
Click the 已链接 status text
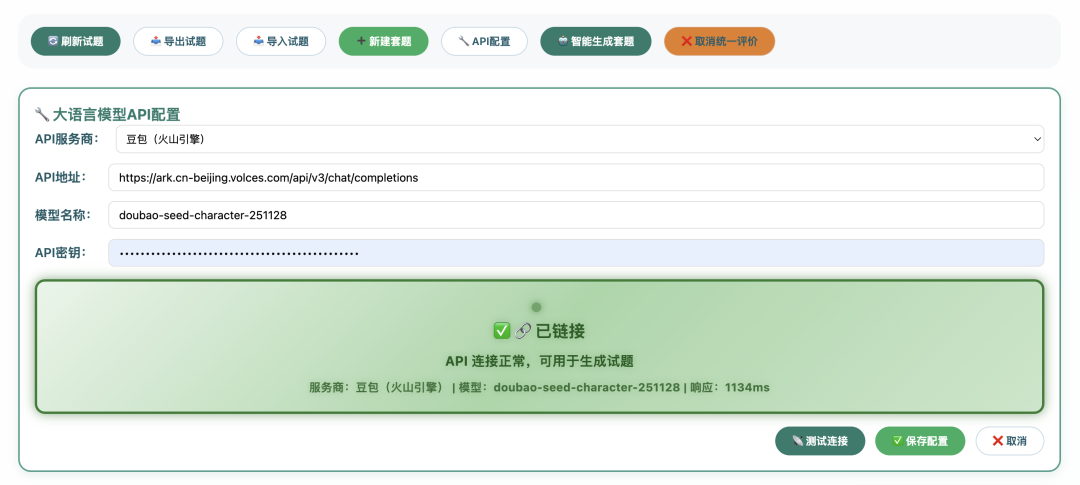pyautogui.click(x=560, y=331)
